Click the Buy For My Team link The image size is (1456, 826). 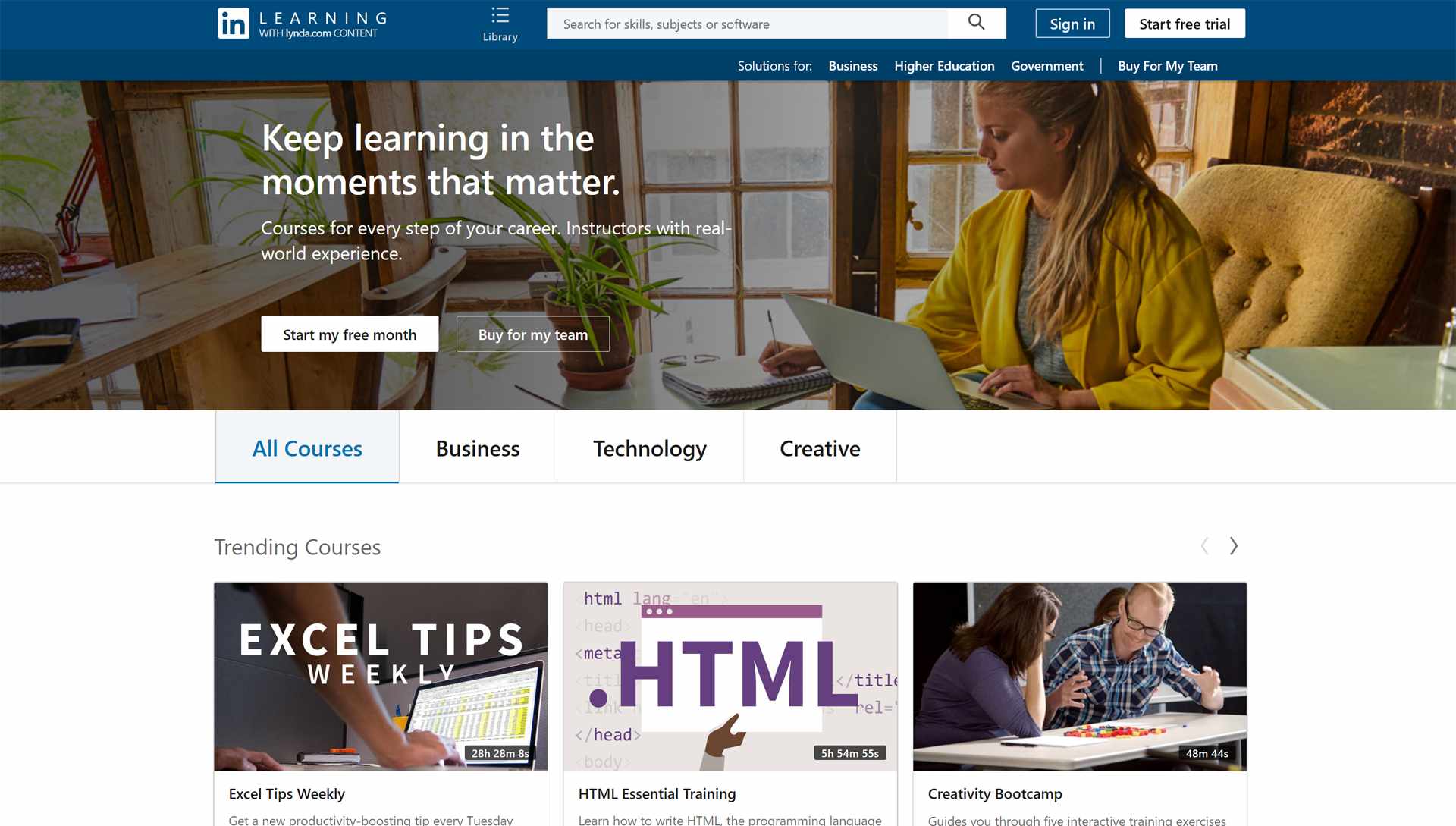tap(1167, 66)
